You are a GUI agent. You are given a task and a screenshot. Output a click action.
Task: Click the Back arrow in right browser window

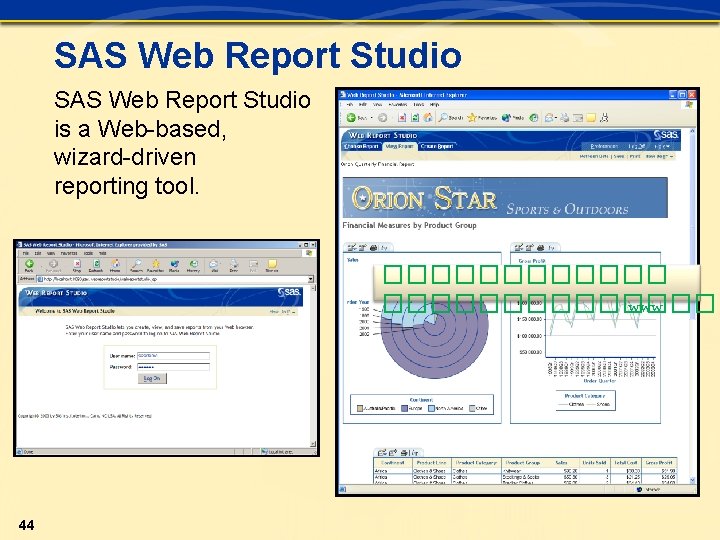pyautogui.click(x=351, y=118)
